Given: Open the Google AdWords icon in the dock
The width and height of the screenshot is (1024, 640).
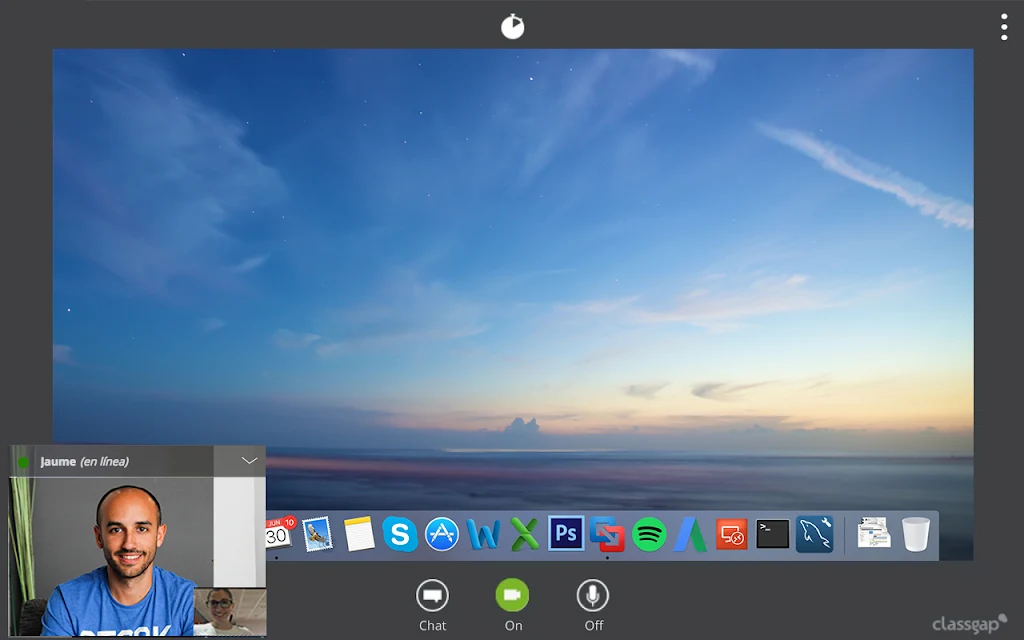Looking at the screenshot, I should tap(690, 534).
